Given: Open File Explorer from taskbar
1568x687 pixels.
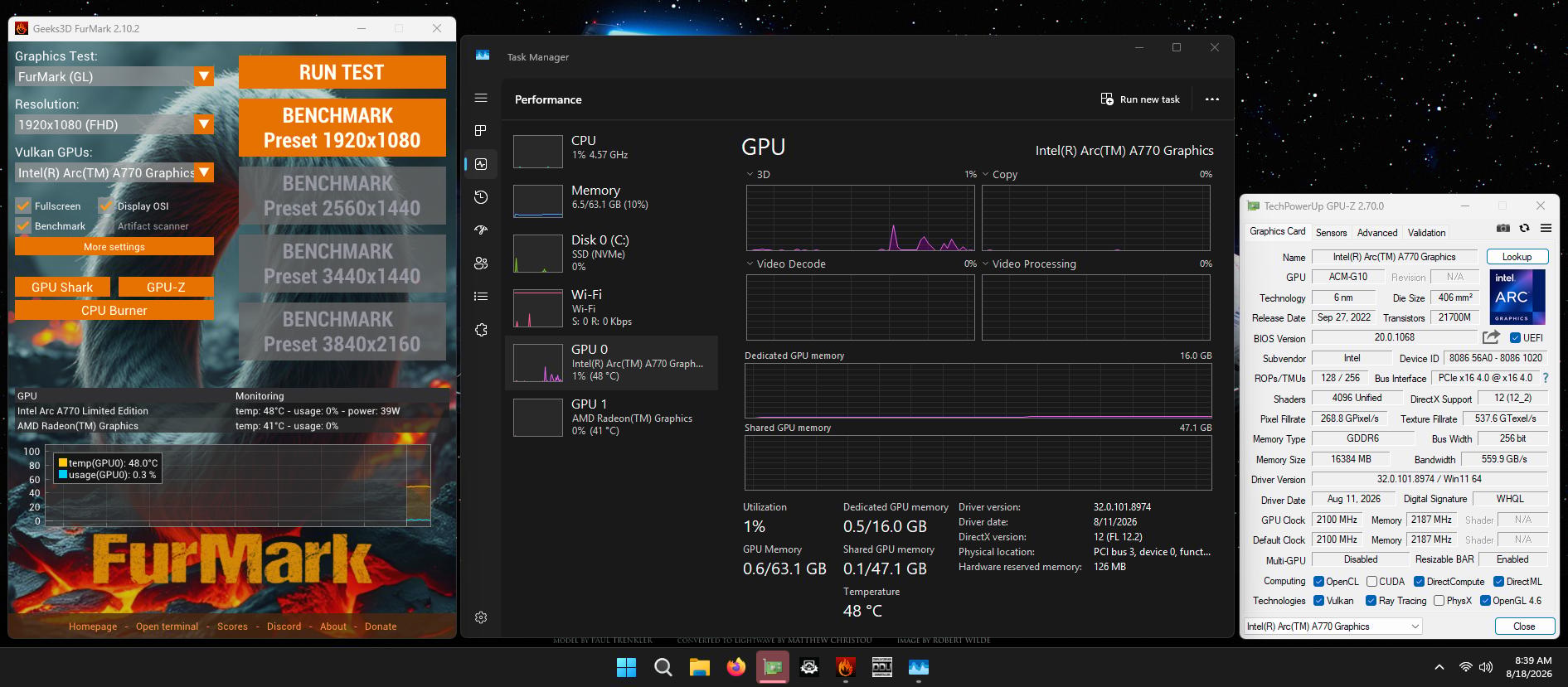Looking at the screenshot, I should click(x=700, y=667).
